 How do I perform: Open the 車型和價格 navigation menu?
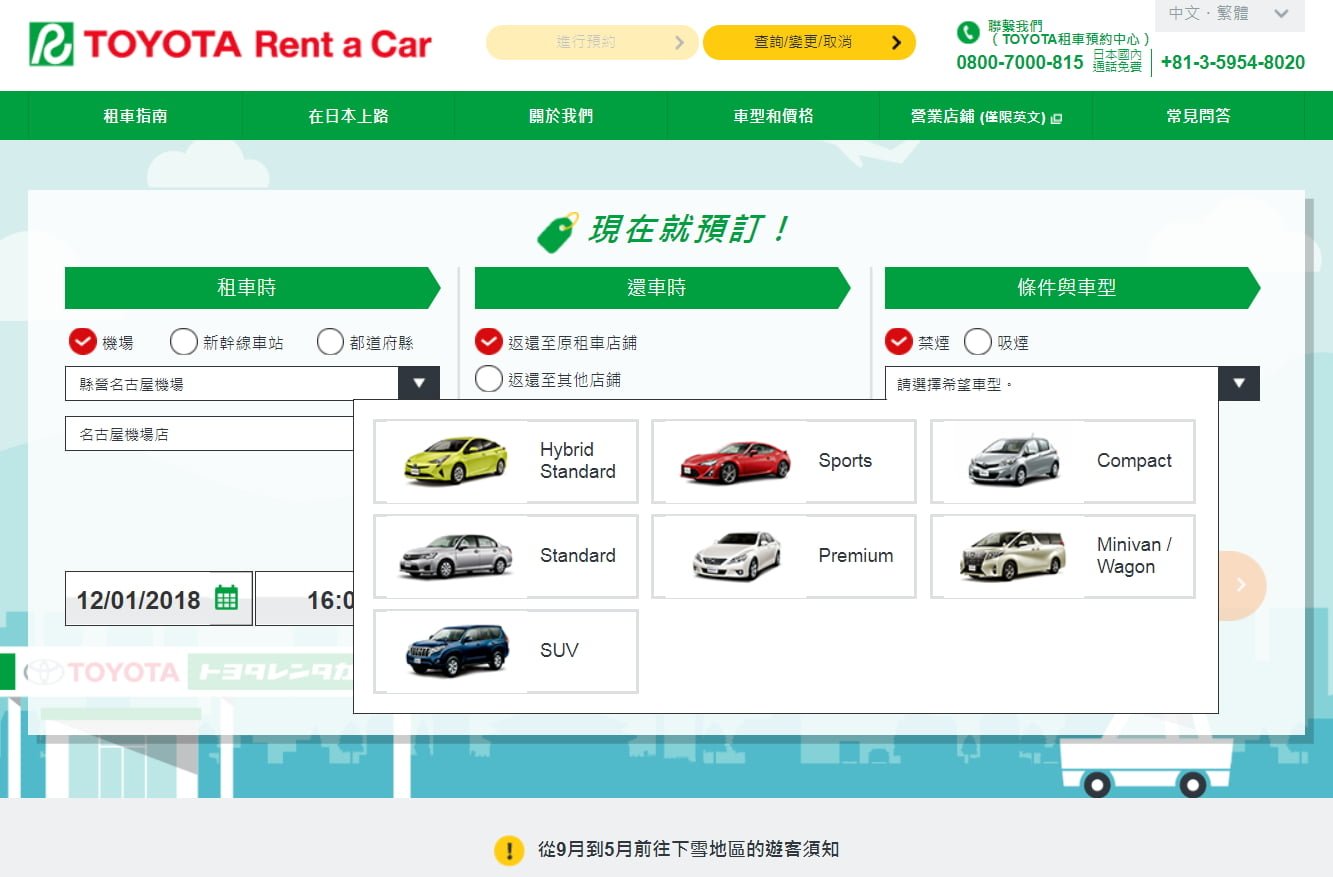pos(773,116)
